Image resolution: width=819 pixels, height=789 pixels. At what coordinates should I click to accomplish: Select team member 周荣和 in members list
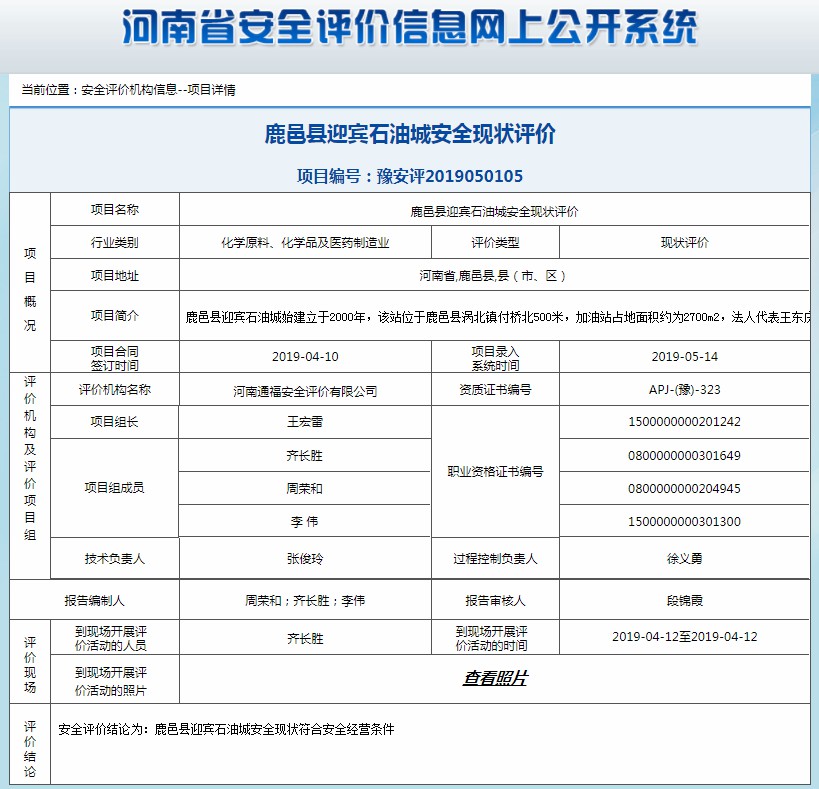[x=305, y=488]
